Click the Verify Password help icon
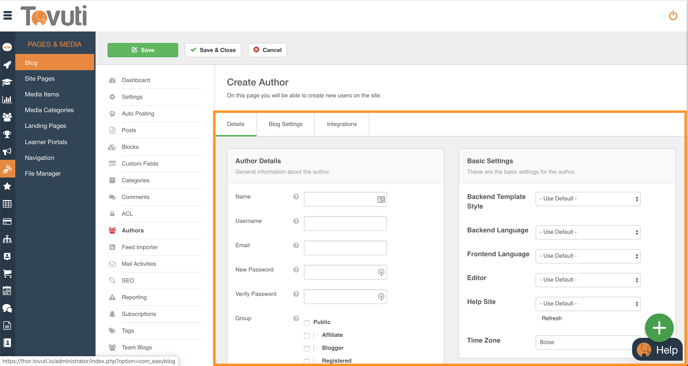Screen dimensions: 688x366 296,294
